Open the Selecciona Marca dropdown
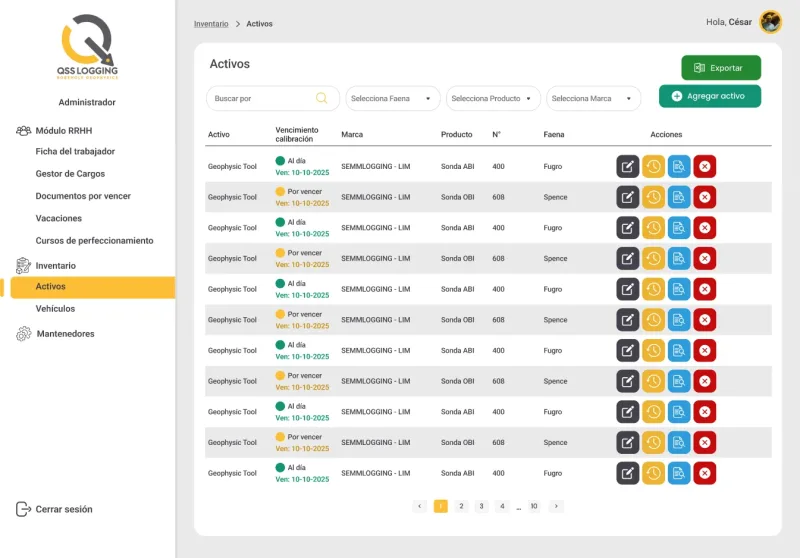800x558 pixels. pos(593,98)
